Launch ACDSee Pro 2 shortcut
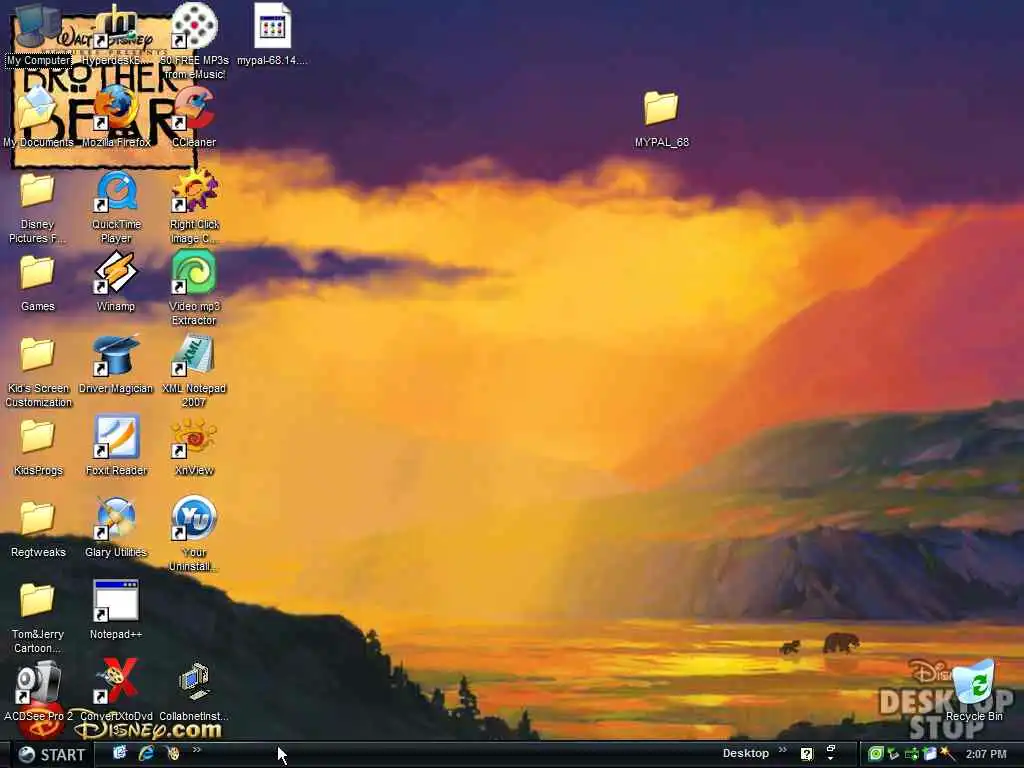The width and height of the screenshot is (1024, 768). [x=38, y=691]
